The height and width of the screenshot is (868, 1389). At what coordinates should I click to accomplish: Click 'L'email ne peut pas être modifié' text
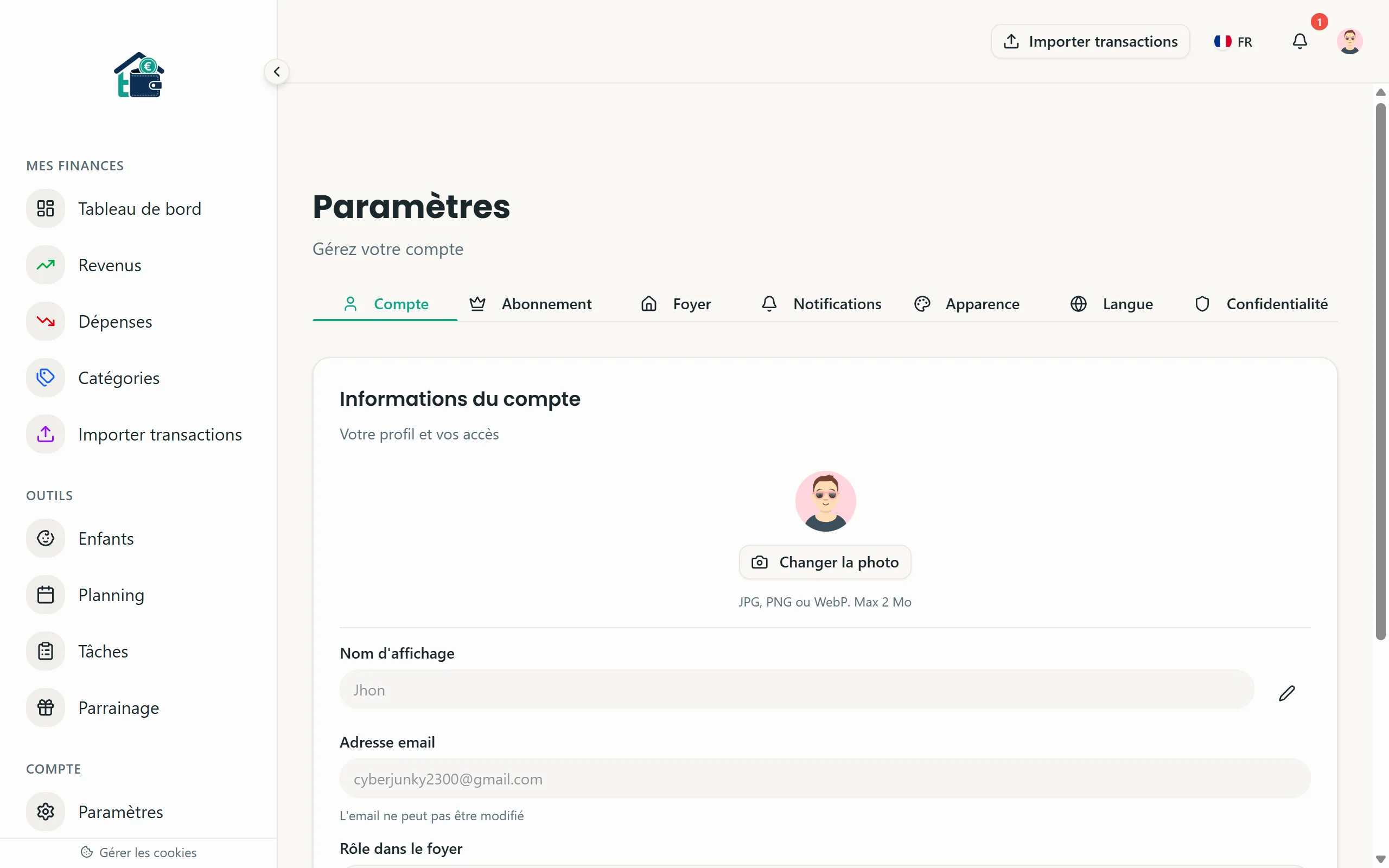[x=432, y=816]
